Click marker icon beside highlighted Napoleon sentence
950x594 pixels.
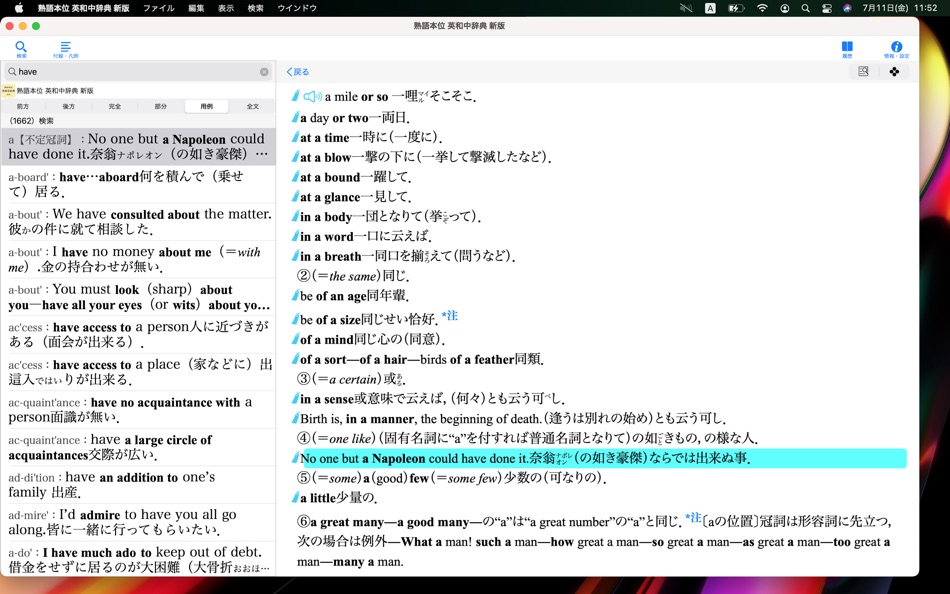coord(295,458)
